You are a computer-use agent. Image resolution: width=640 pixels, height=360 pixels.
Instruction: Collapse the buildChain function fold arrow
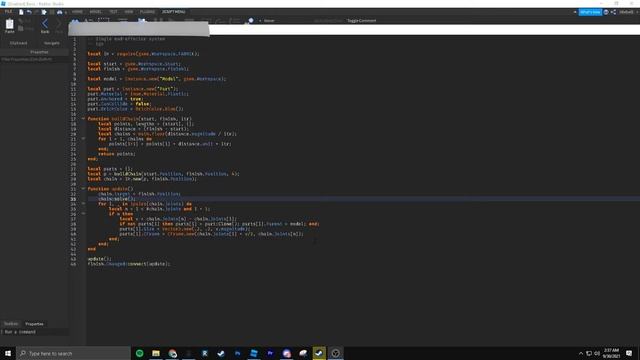click(x=83, y=119)
